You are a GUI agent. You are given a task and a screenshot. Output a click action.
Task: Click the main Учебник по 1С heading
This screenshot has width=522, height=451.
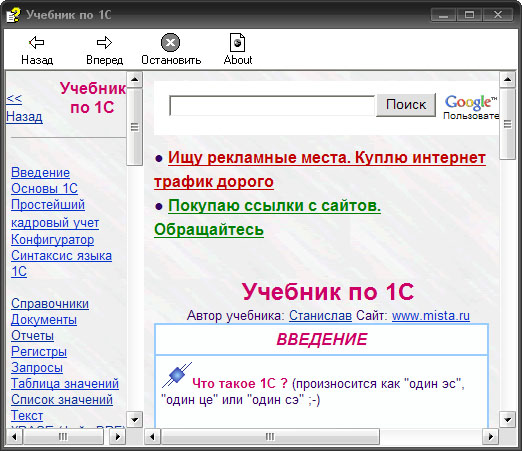tap(328, 292)
